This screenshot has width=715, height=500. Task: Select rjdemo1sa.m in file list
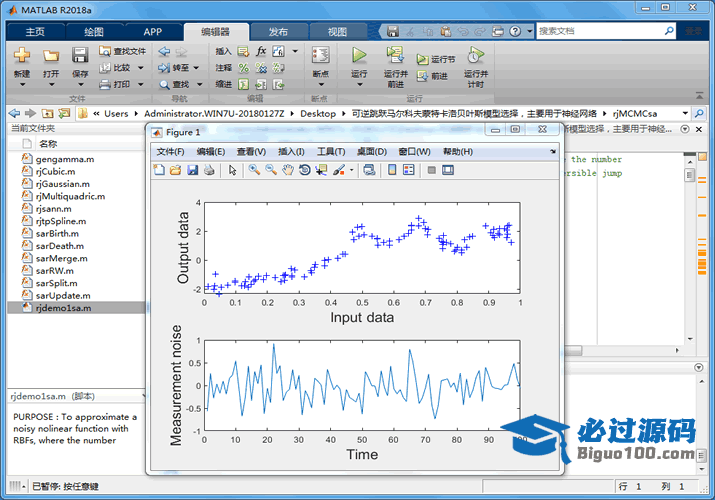click(x=77, y=308)
